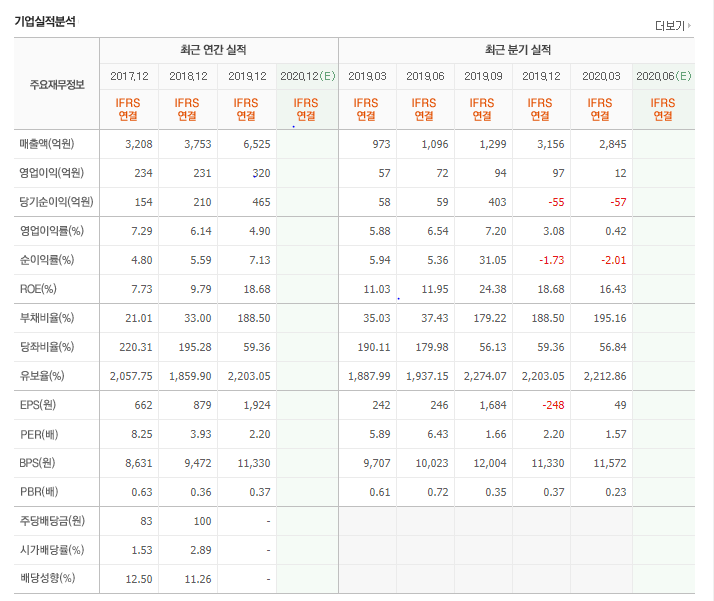Click the PBR(배) row label
The width and height of the screenshot is (714, 601).
pyautogui.click(x=39, y=492)
